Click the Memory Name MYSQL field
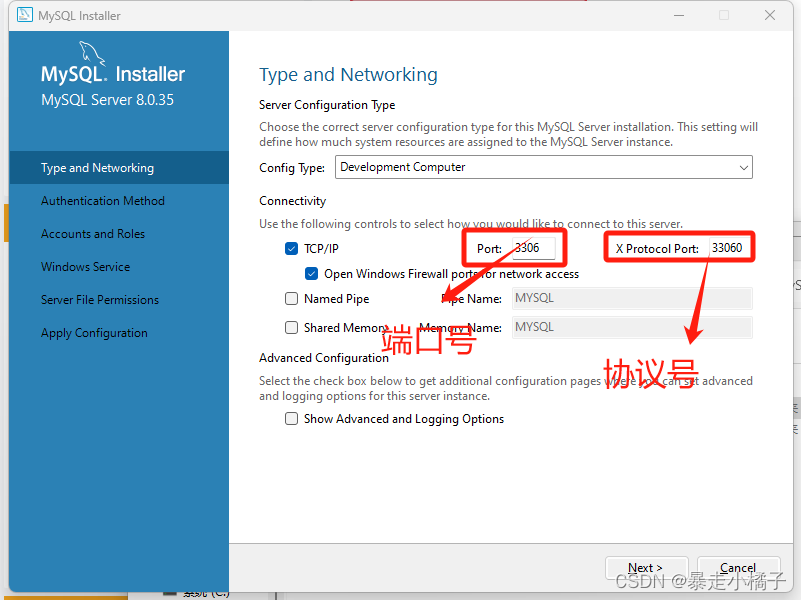Viewport: 801px width, 600px height. [x=632, y=327]
